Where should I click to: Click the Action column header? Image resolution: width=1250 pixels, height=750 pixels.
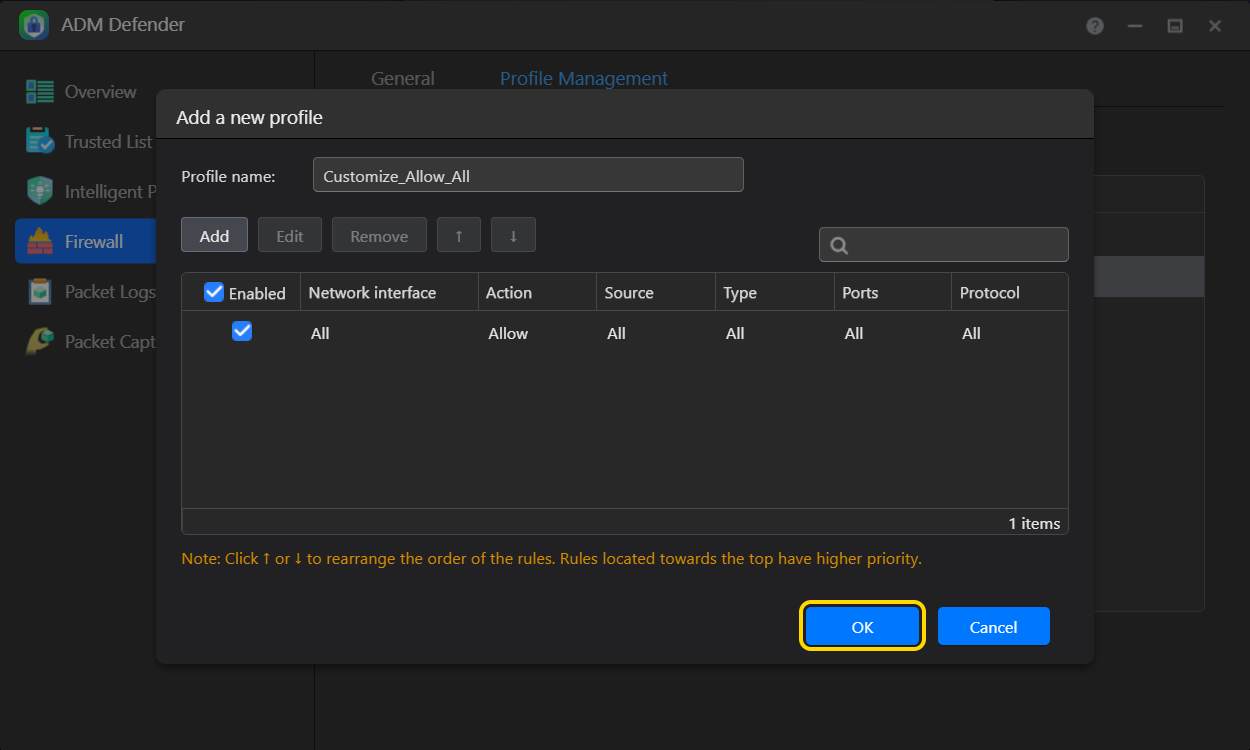[x=537, y=292]
